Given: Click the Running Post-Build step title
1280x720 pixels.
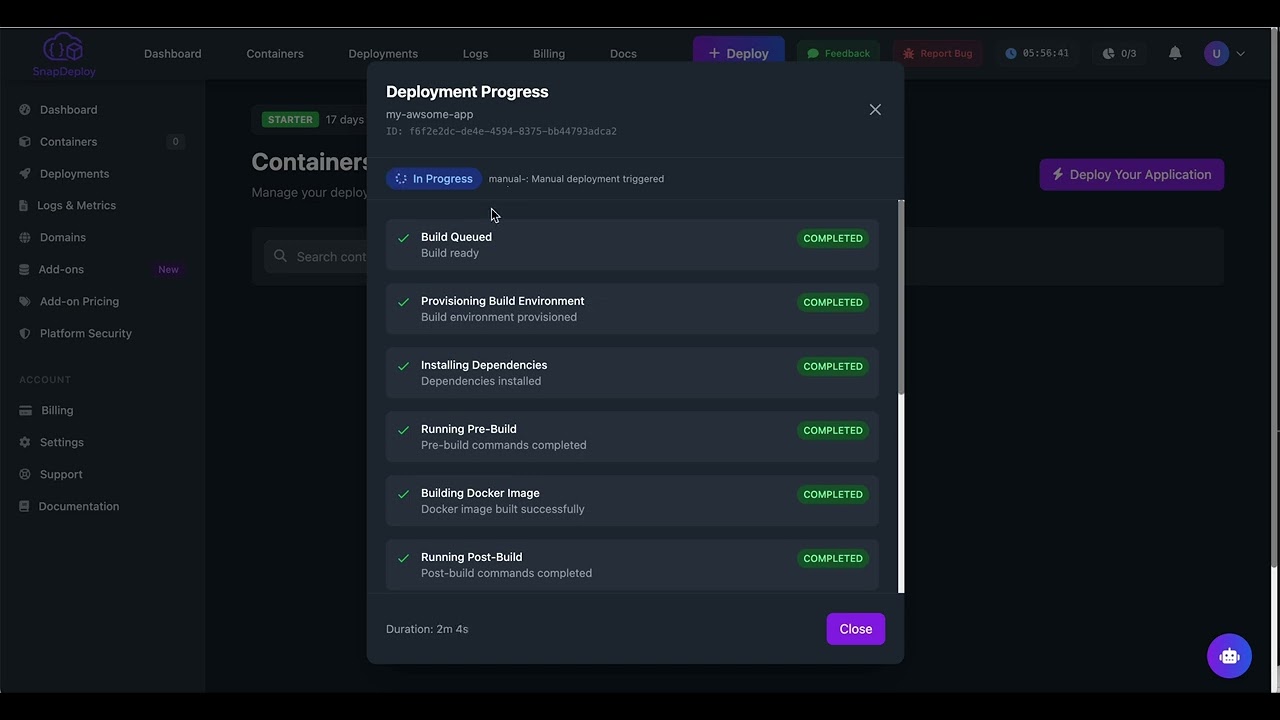Looking at the screenshot, I should pos(472,557).
